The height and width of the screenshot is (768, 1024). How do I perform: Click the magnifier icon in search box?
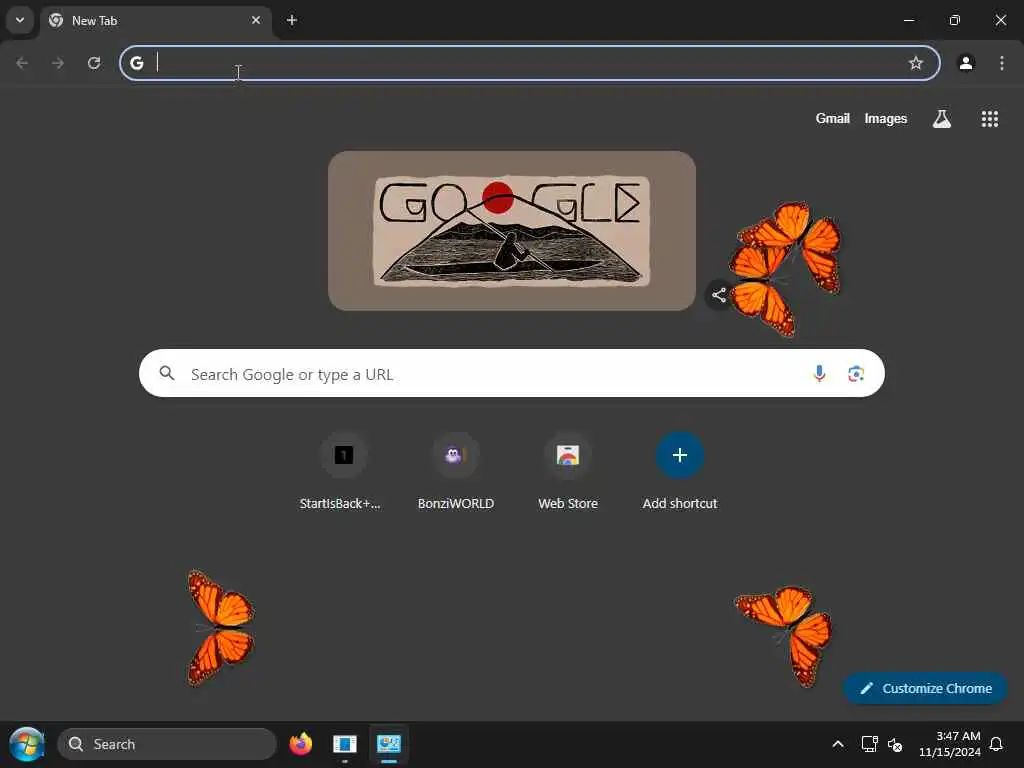point(167,373)
